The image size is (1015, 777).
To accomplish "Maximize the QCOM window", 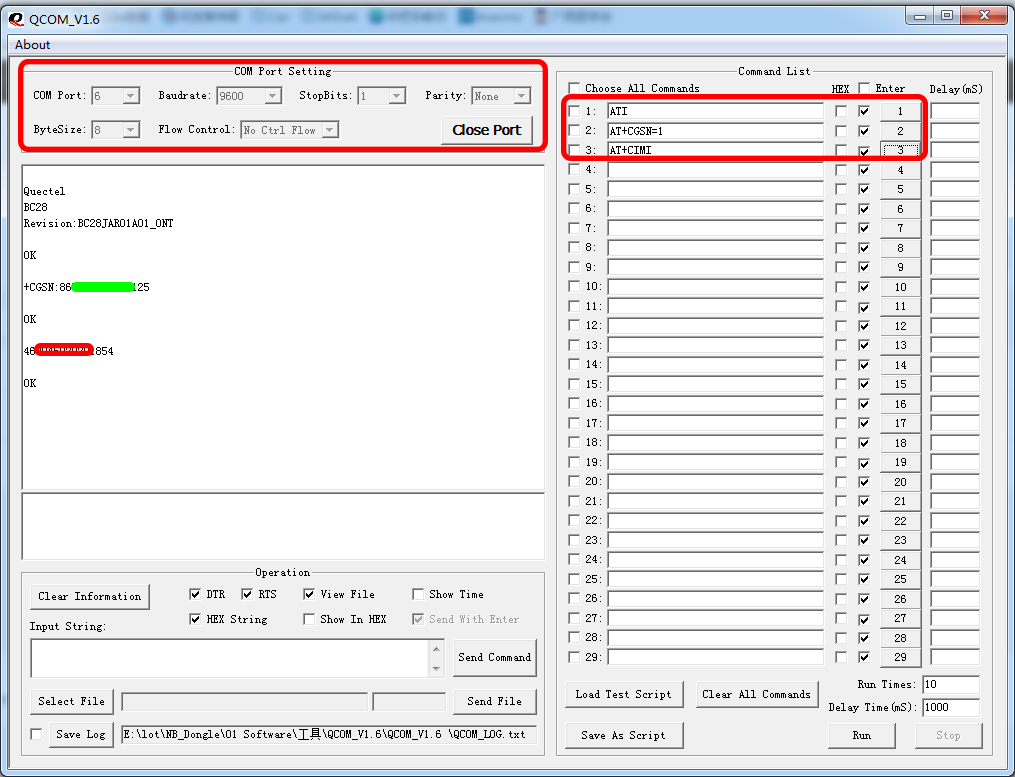I will tap(947, 16).
